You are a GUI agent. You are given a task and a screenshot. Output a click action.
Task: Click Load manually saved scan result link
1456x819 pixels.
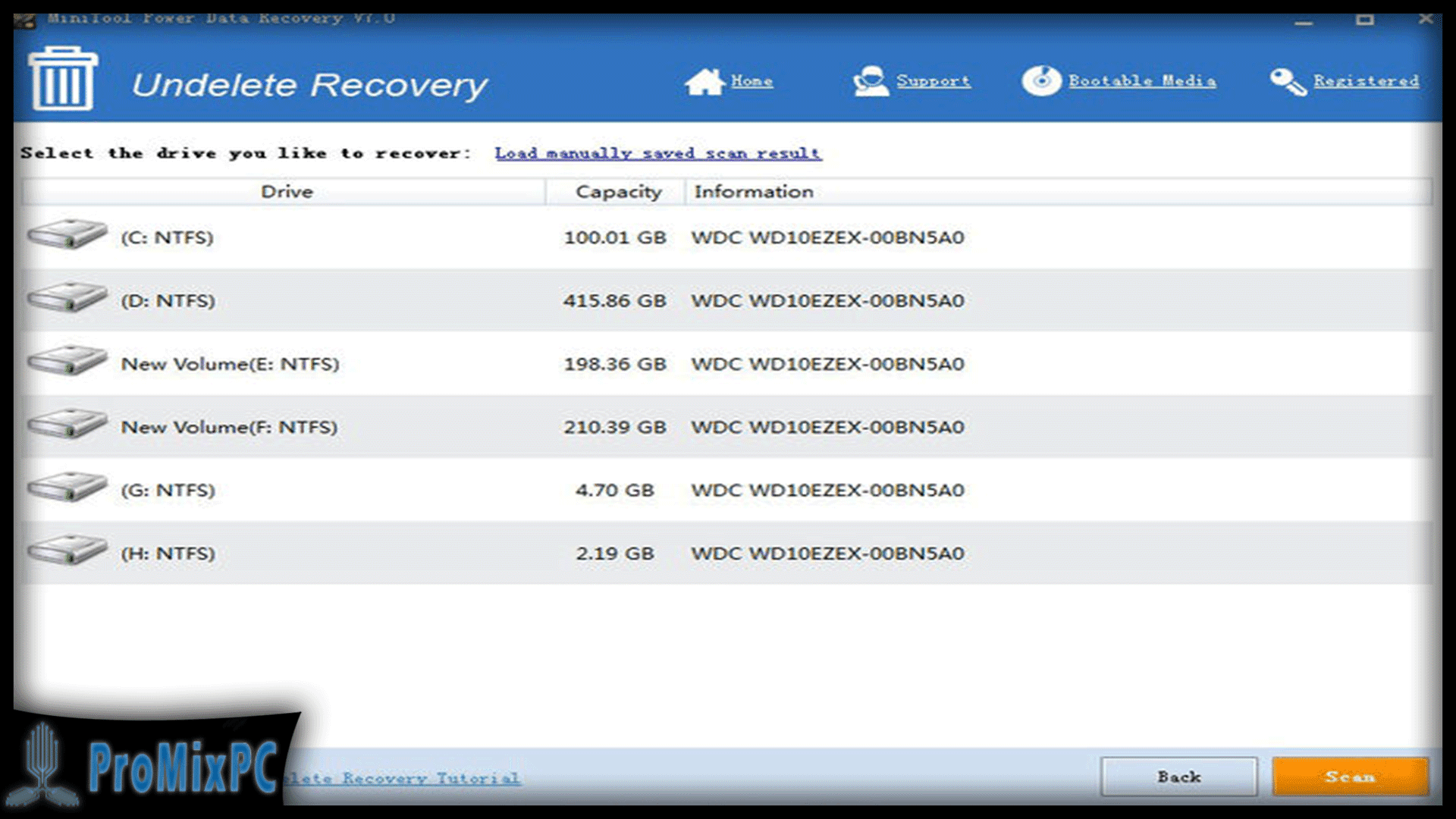click(x=658, y=153)
